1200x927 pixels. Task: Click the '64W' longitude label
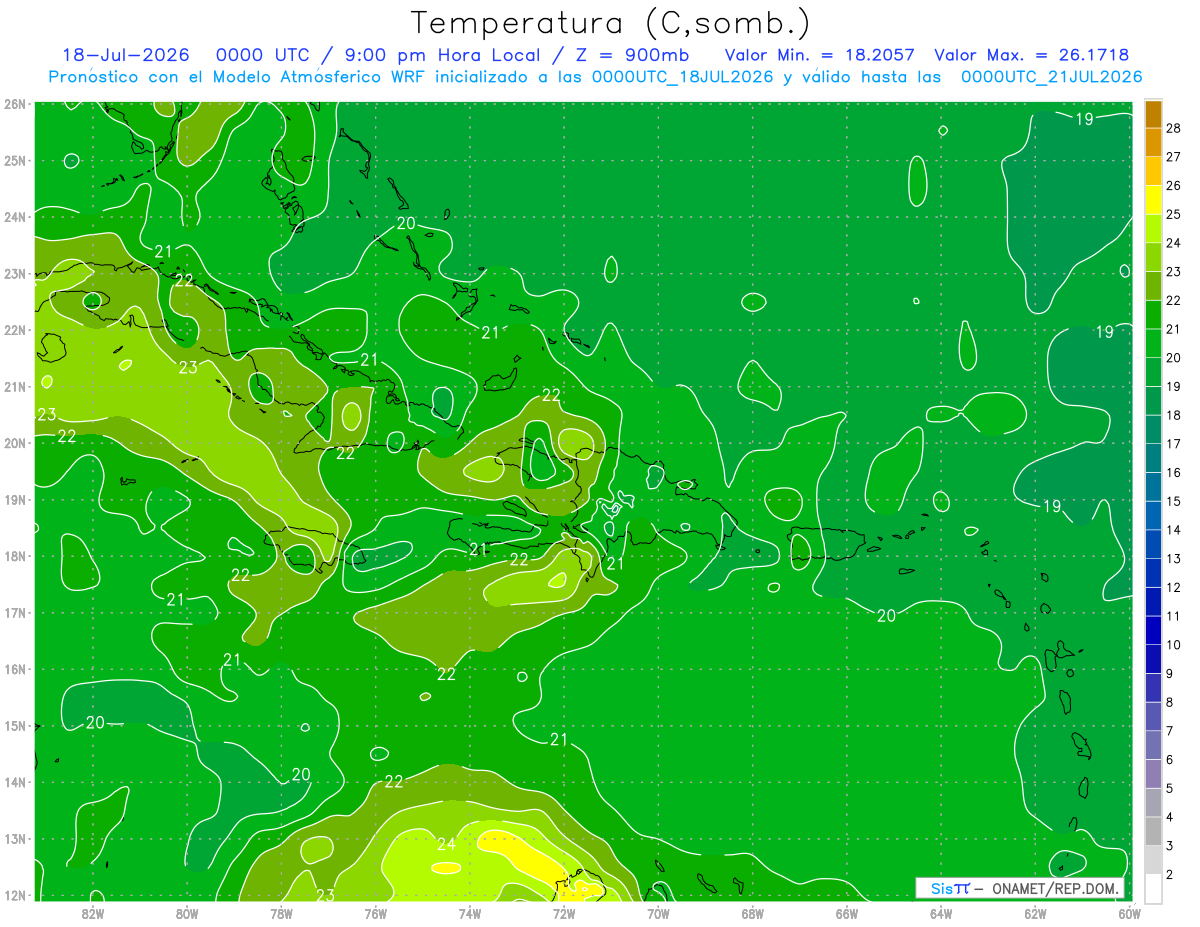tap(941, 913)
